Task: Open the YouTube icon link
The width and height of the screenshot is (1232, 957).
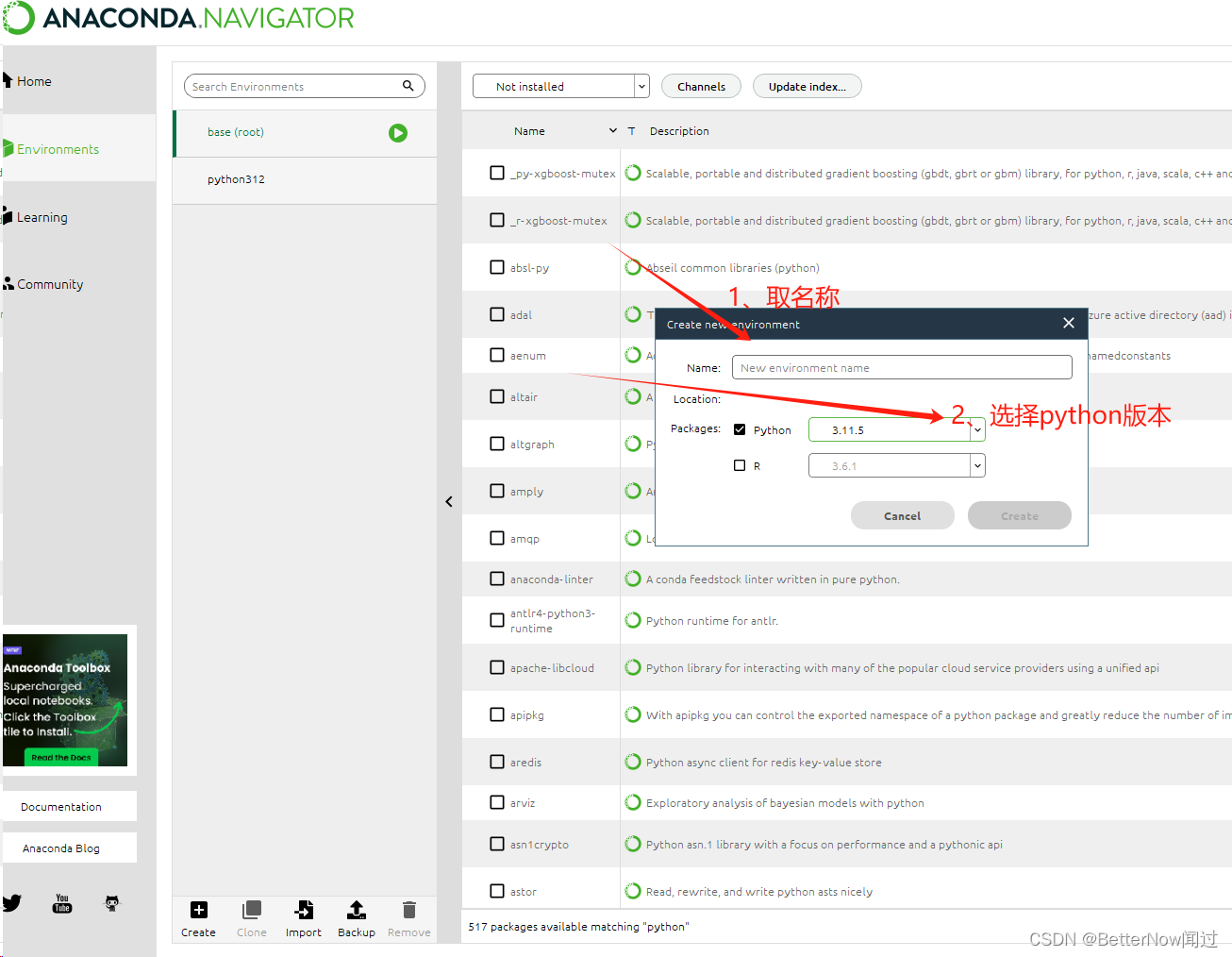Action: coord(62,903)
